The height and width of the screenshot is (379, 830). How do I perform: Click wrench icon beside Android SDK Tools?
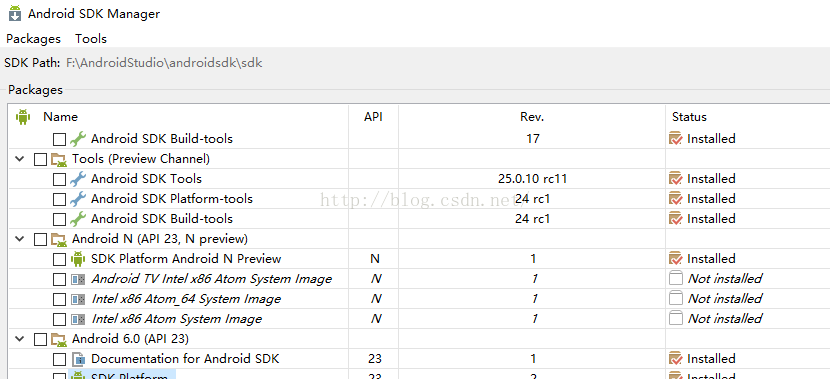[78, 179]
